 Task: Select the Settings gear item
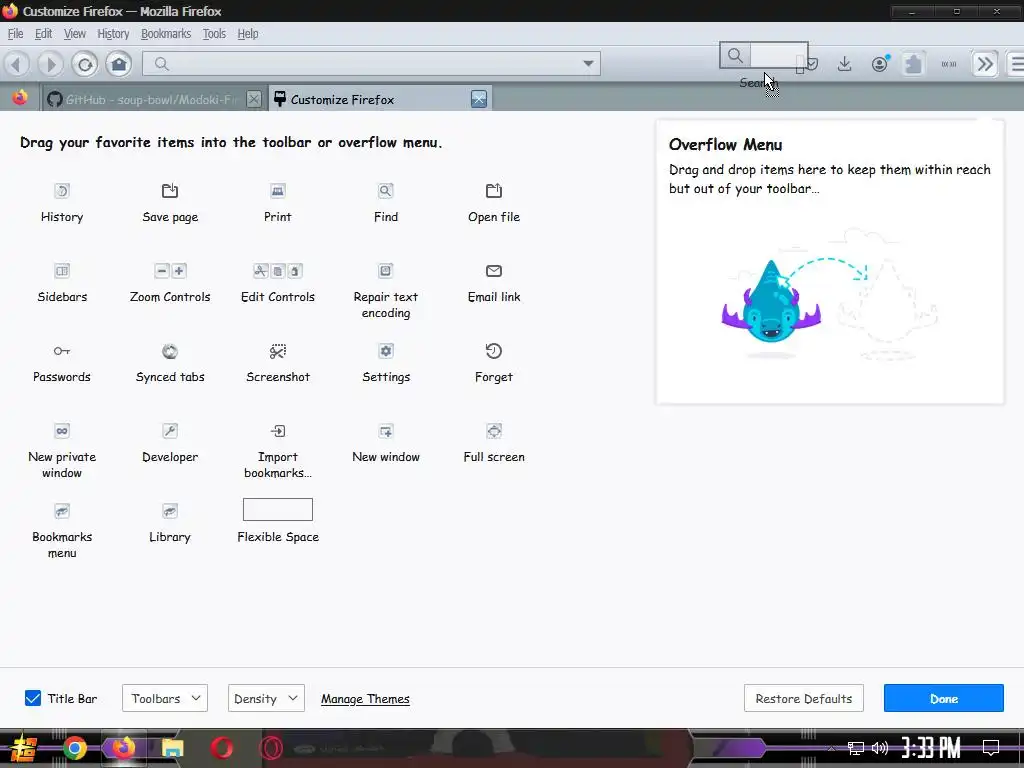click(385, 364)
